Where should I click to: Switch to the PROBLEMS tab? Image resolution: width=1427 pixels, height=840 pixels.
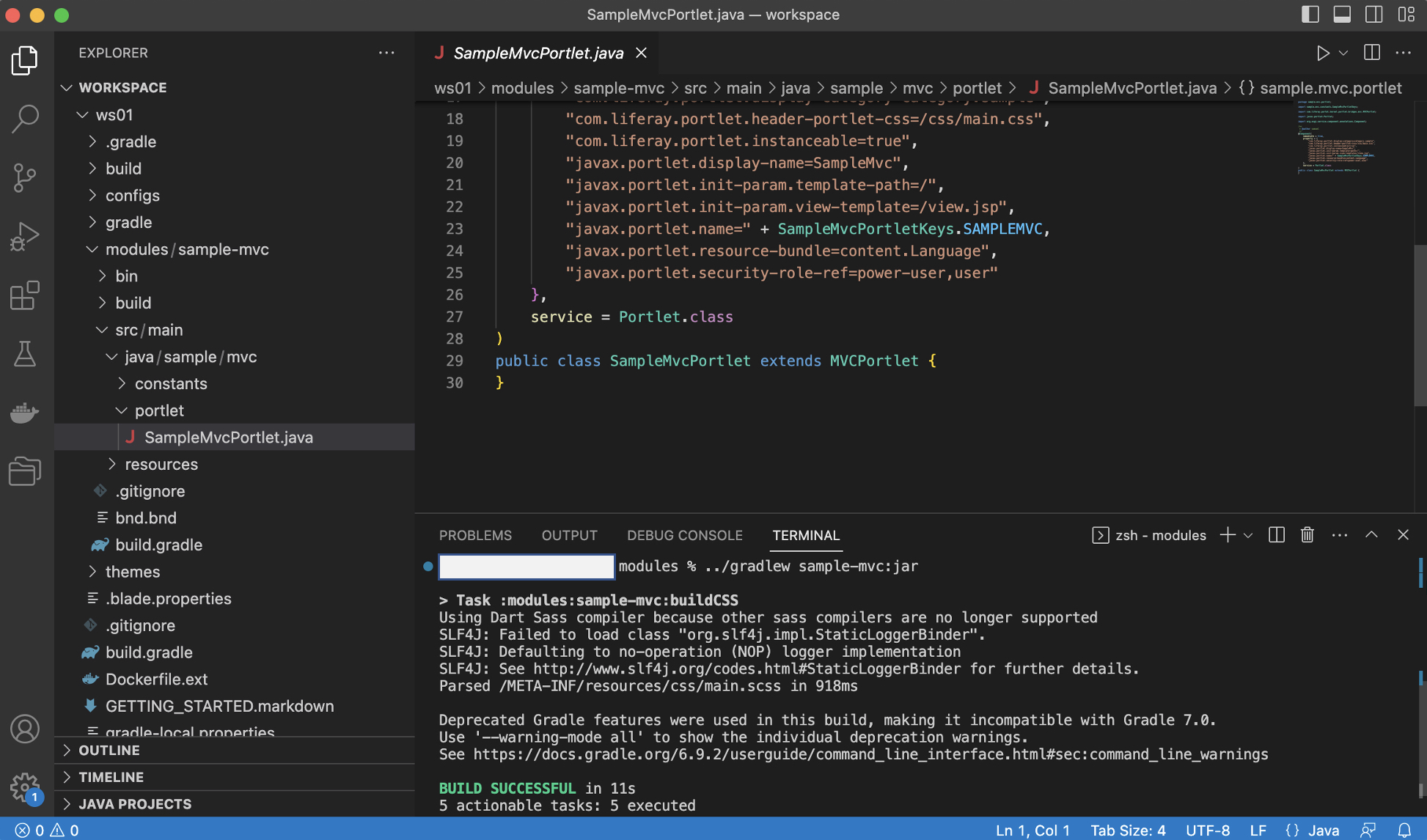[x=475, y=535]
